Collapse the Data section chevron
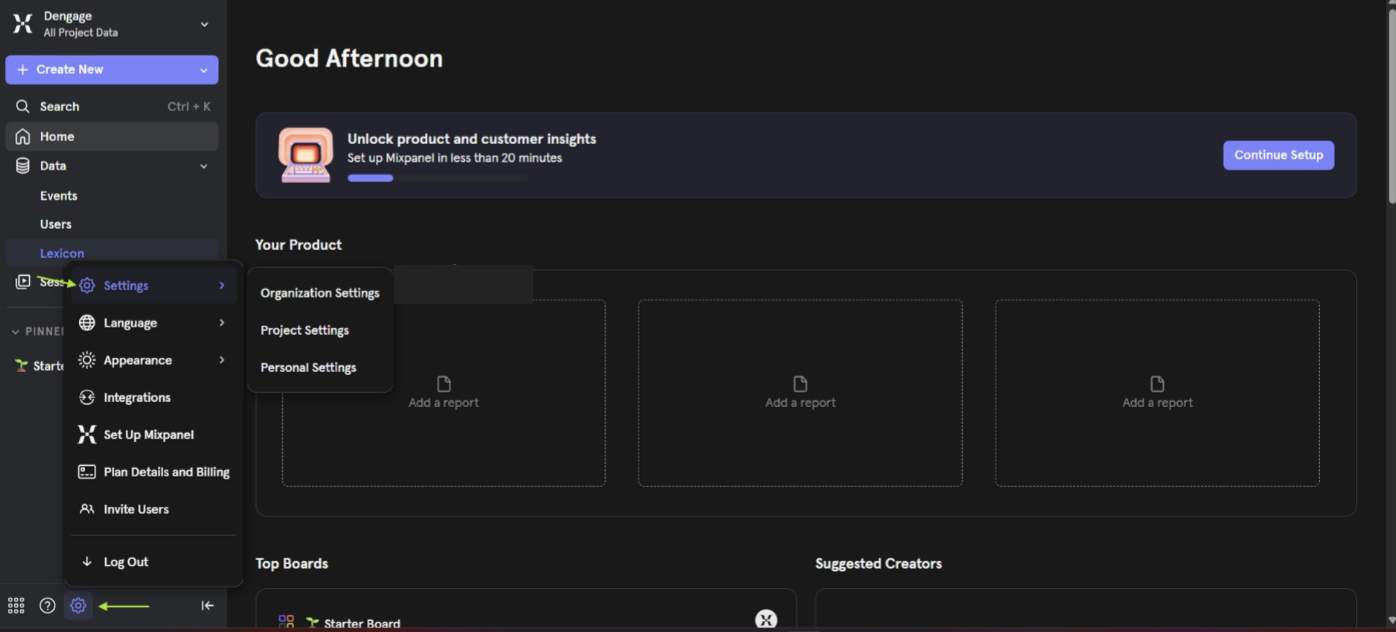1396x632 pixels. coord(204,166)
